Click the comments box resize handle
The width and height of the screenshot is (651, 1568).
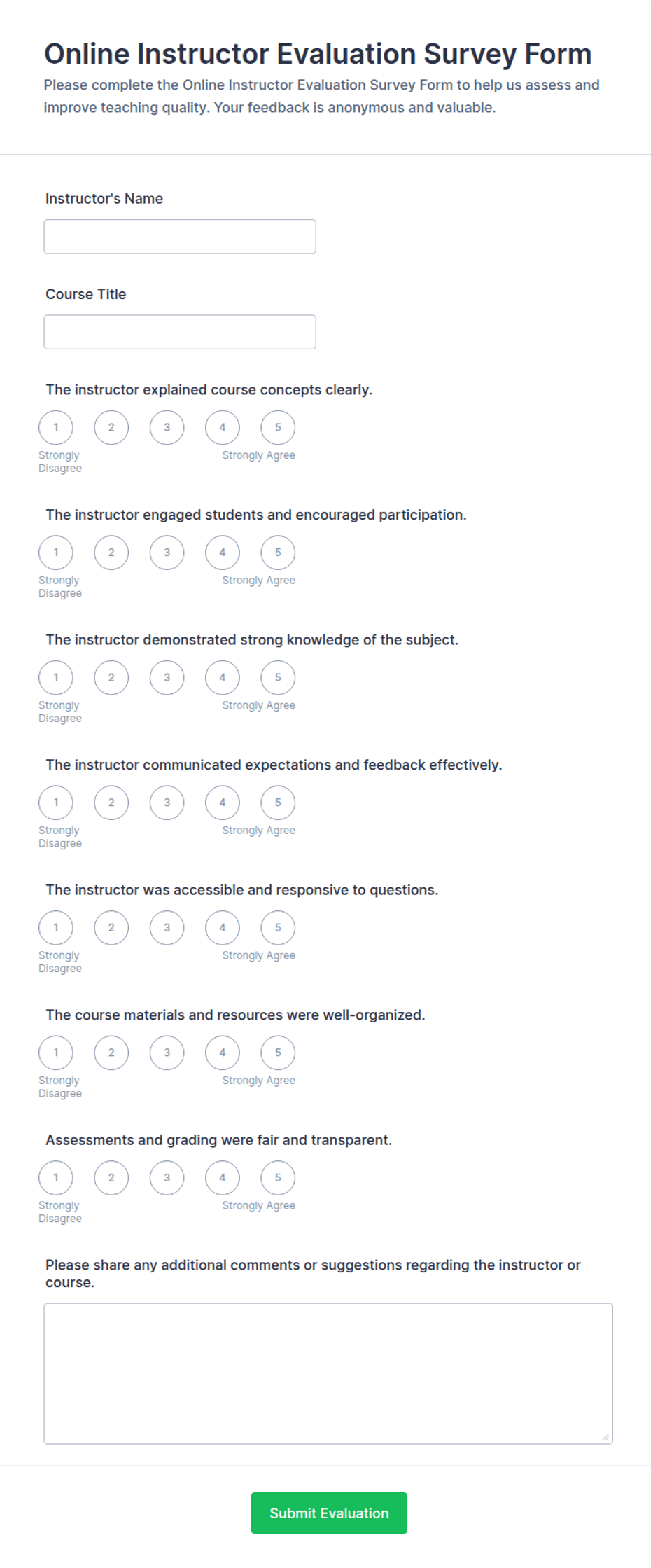point(605,1437)
